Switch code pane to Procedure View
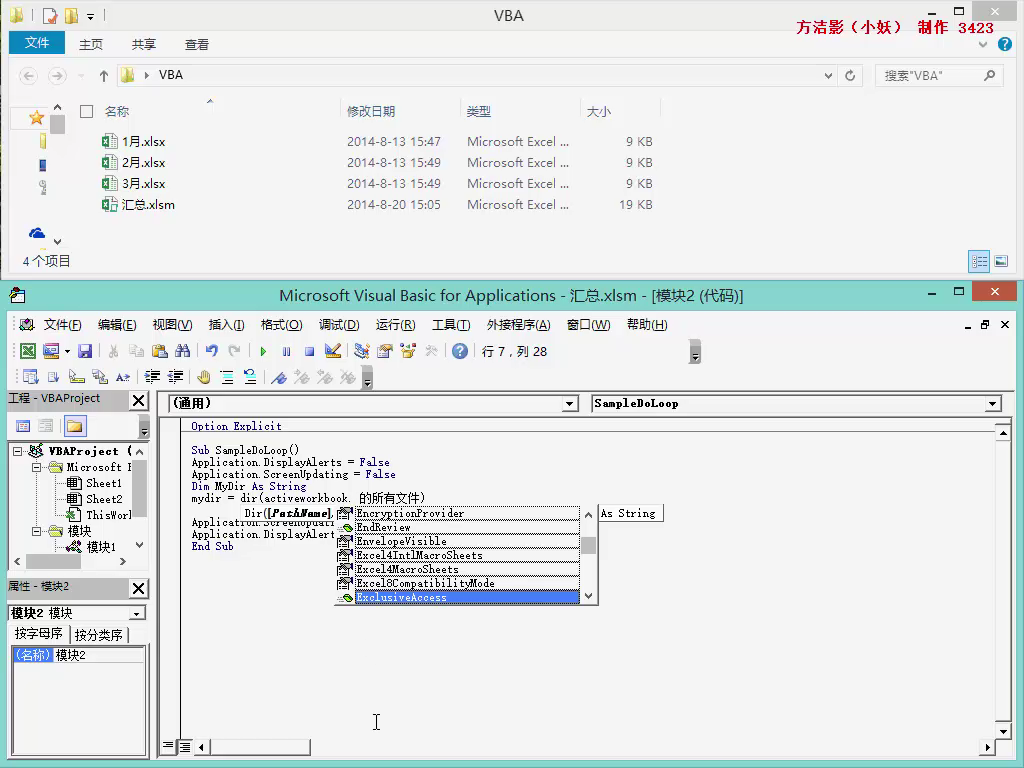Image resolution: width=1024 pixels, height=768 pixels. point(168,746)
